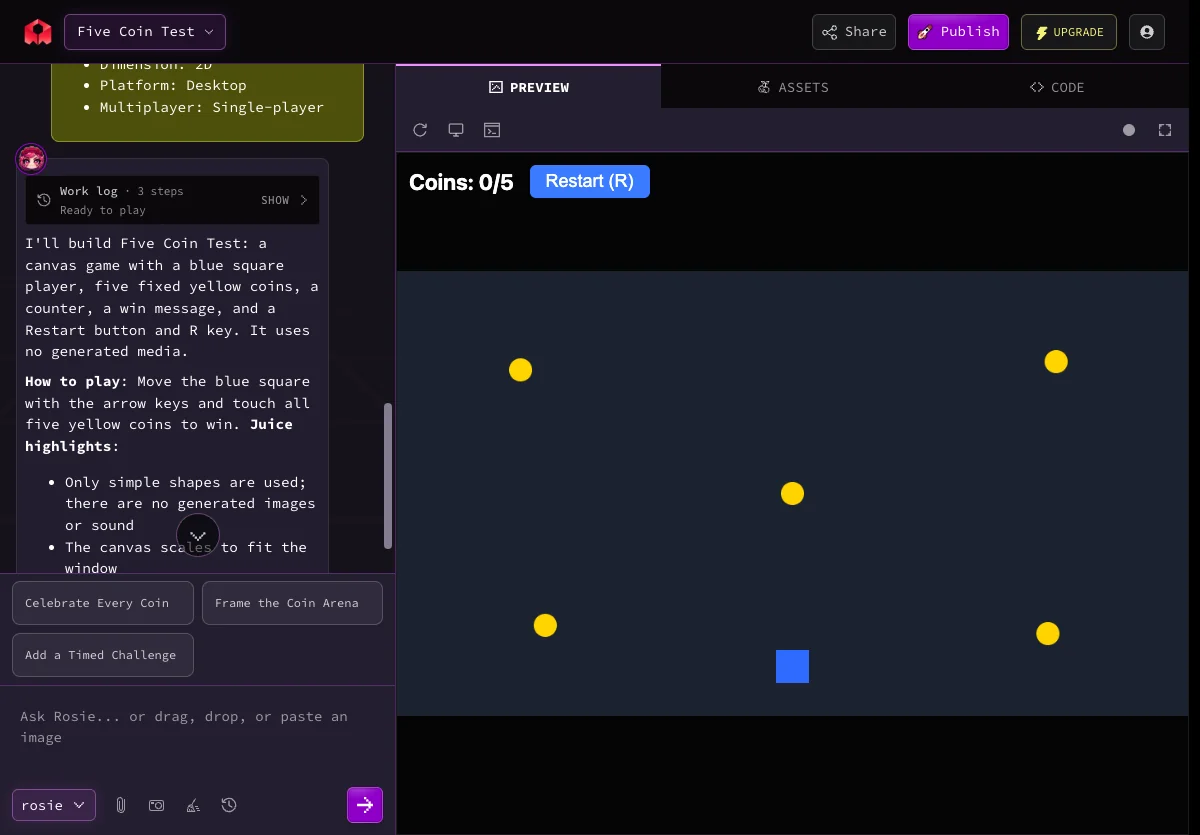Image resolution: width=1200 pixels, height=835 pixels.
Task: Toggle desktop device preview icon
Action: pos(456,130)
